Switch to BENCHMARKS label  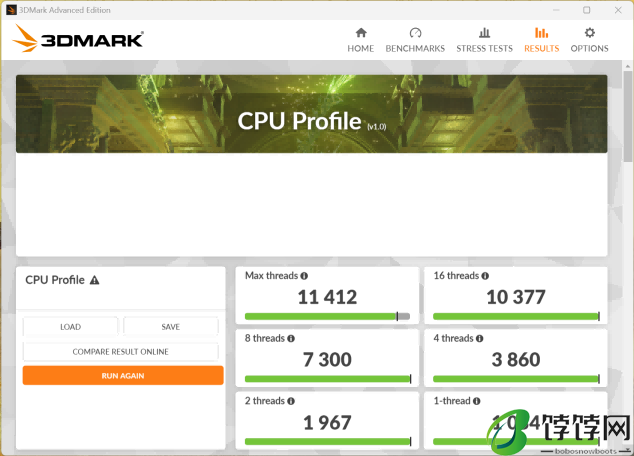(415, 49)
